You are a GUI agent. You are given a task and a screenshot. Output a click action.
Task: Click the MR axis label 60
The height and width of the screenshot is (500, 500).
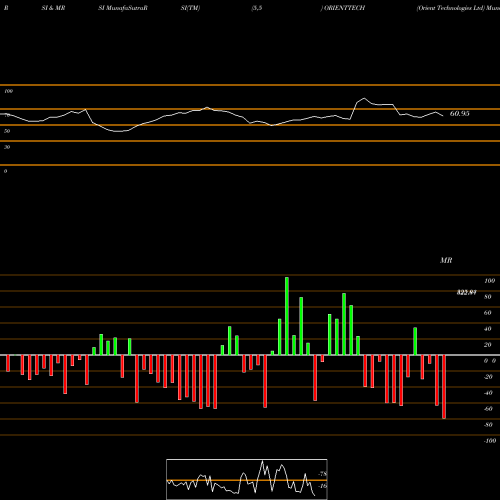pyautogui.click(x=487, y=313)
